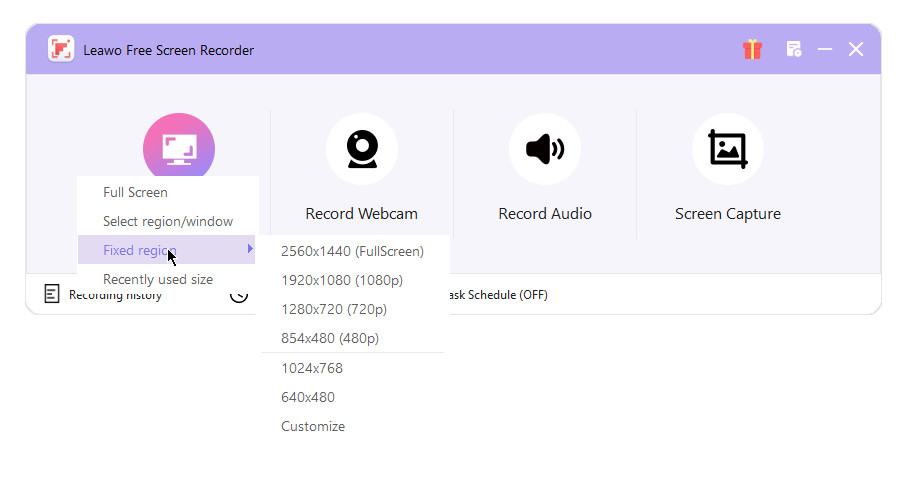The height and width of the screenshot is (499, 903).
Task: Open Recently used size menu entry
Action: 157,279
